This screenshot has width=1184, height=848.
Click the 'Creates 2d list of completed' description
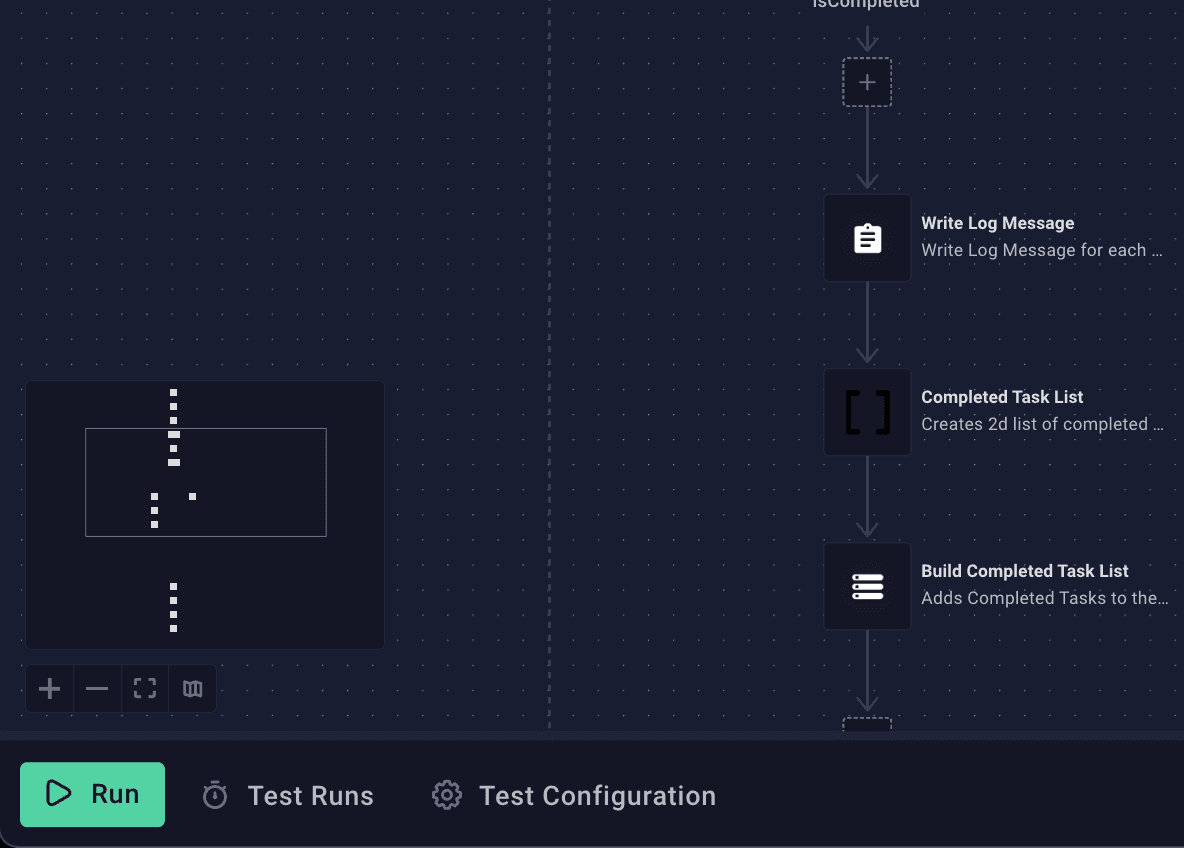click(x=1042, y=424)
